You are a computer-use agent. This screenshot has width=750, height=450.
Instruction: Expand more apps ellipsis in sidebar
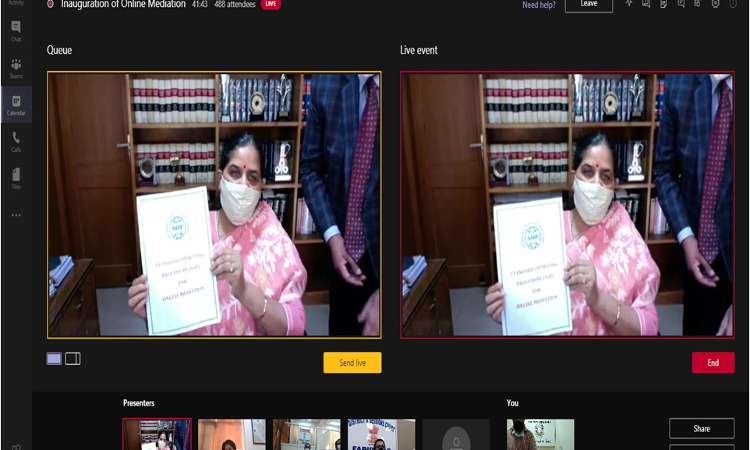click(15, 214)
